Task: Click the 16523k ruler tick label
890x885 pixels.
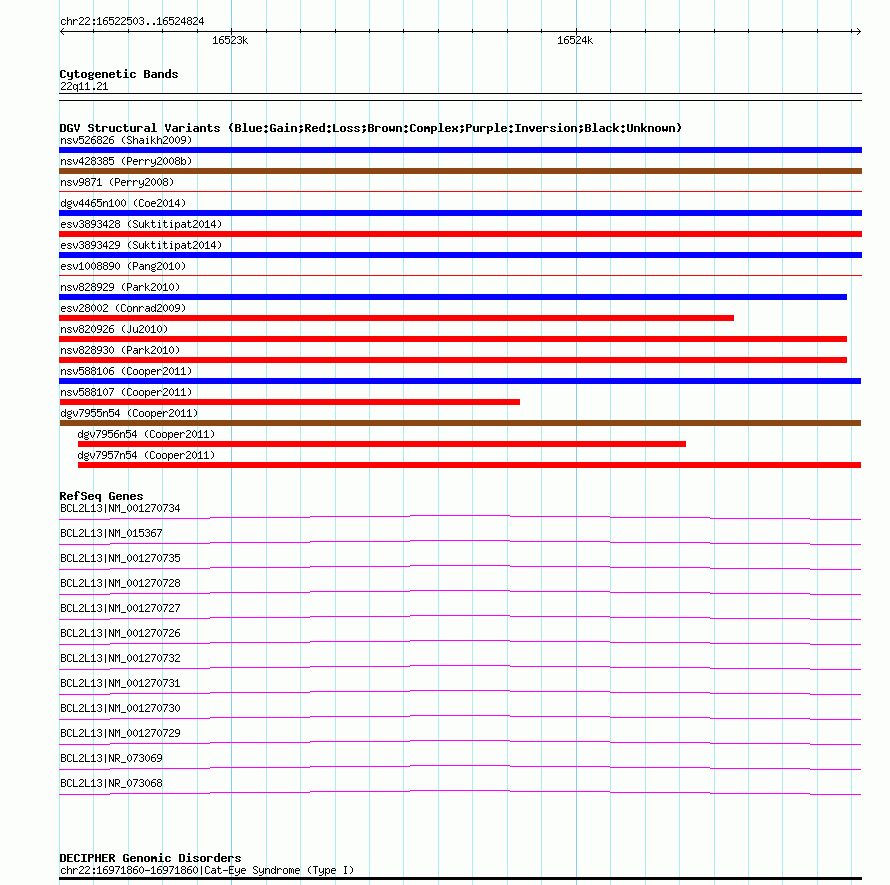Action: tap(230, 40)
